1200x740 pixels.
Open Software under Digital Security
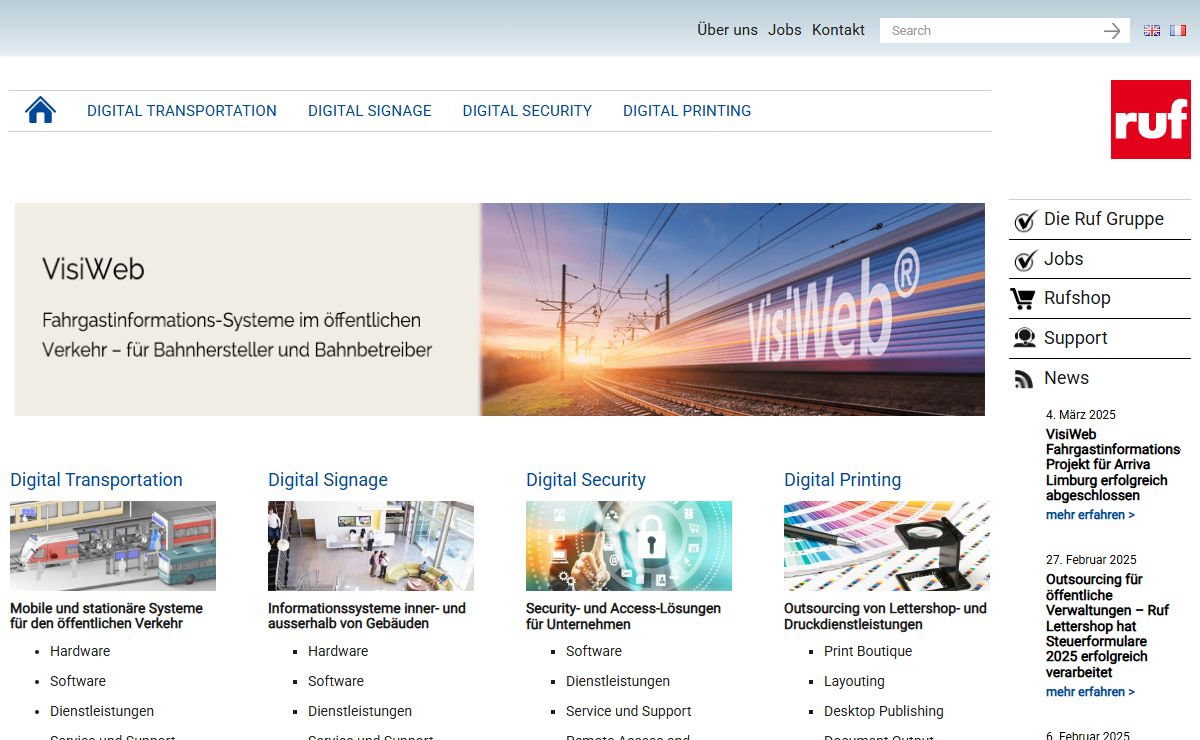(x=594, y=651)
